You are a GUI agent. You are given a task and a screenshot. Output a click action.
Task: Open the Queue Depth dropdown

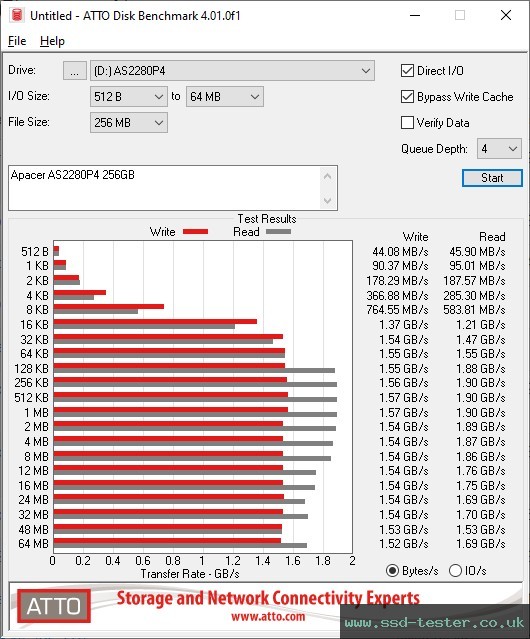point(499,149)
